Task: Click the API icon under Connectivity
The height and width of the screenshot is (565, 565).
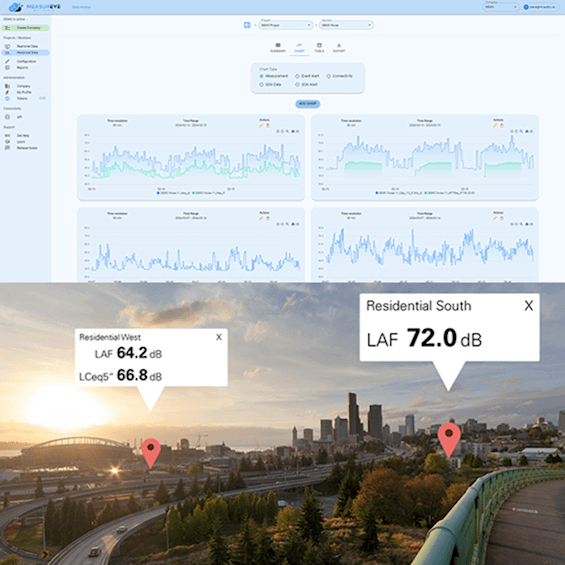Action: tap(7, 117)
